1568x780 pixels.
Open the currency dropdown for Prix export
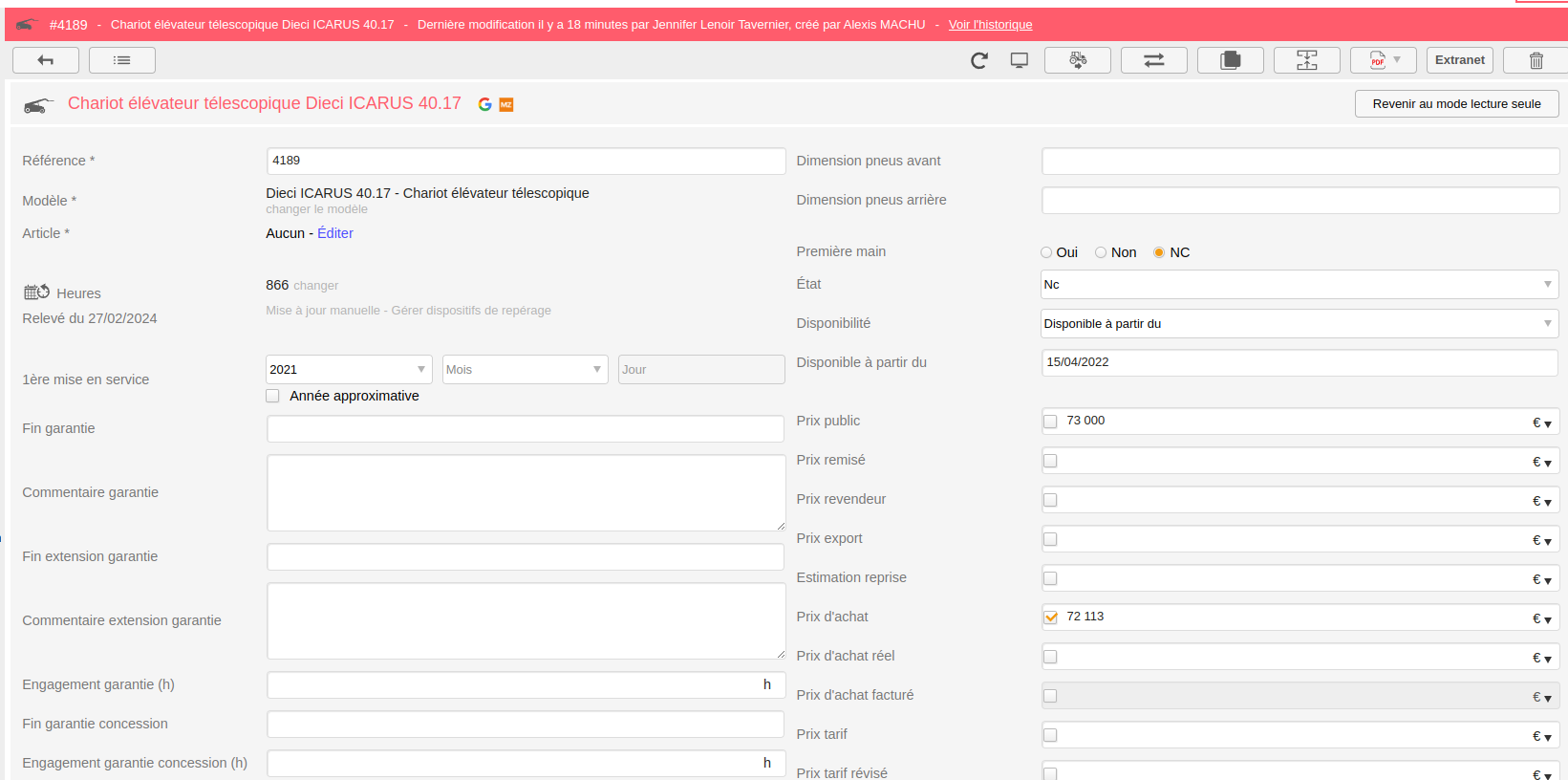[x=1542, y=540]
